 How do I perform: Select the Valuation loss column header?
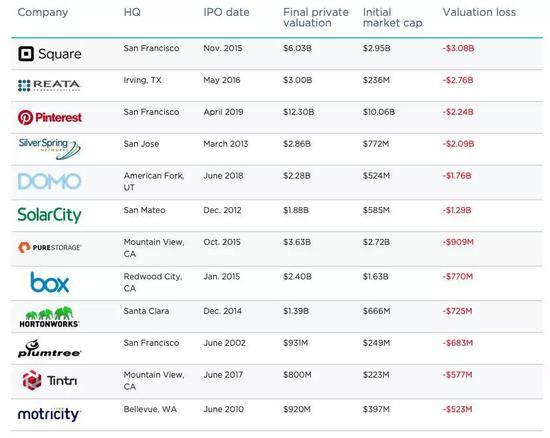tap(479, 12)
